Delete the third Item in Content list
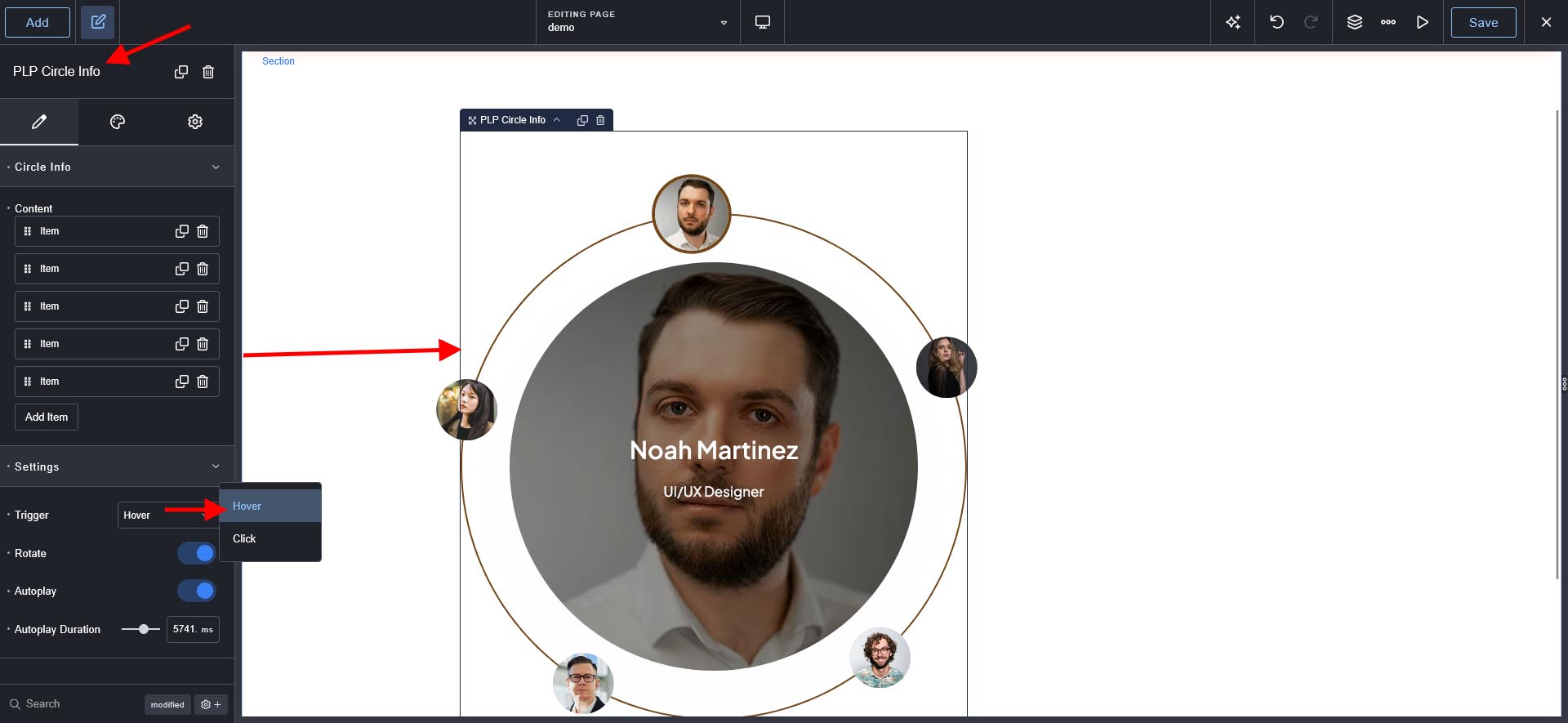This screenshot has width=1568, height=723. point(203,306)
